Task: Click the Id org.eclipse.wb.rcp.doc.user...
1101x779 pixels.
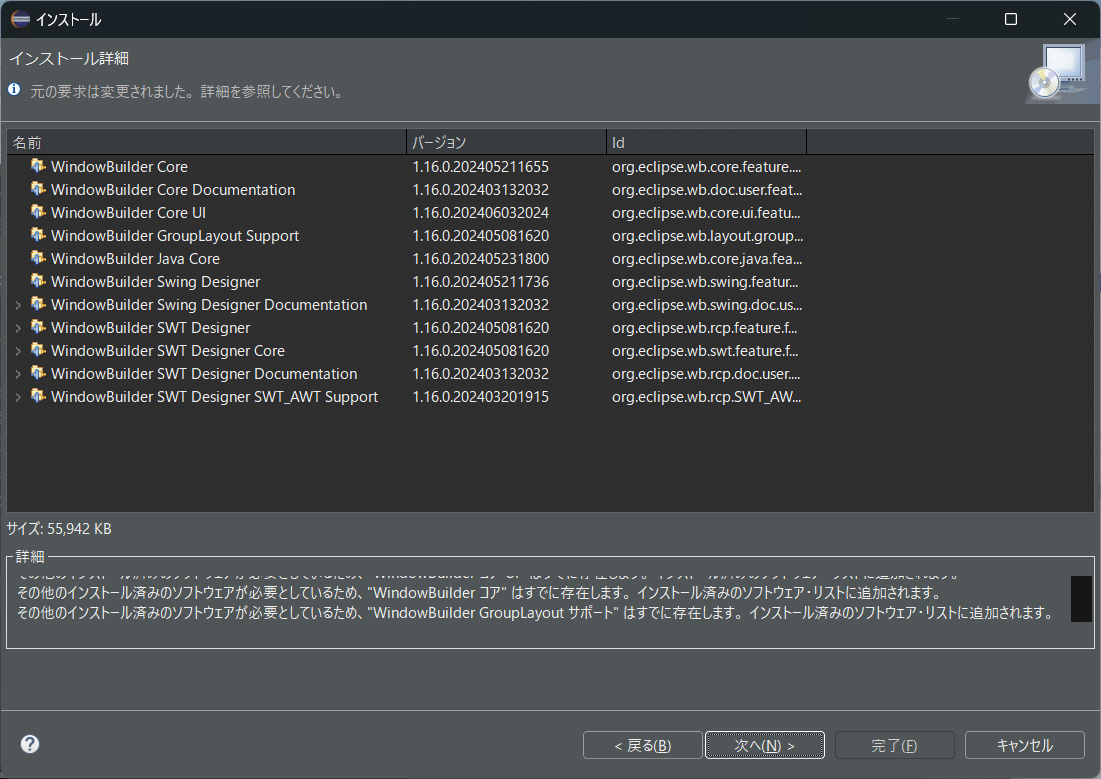Action: coord(706,374)
